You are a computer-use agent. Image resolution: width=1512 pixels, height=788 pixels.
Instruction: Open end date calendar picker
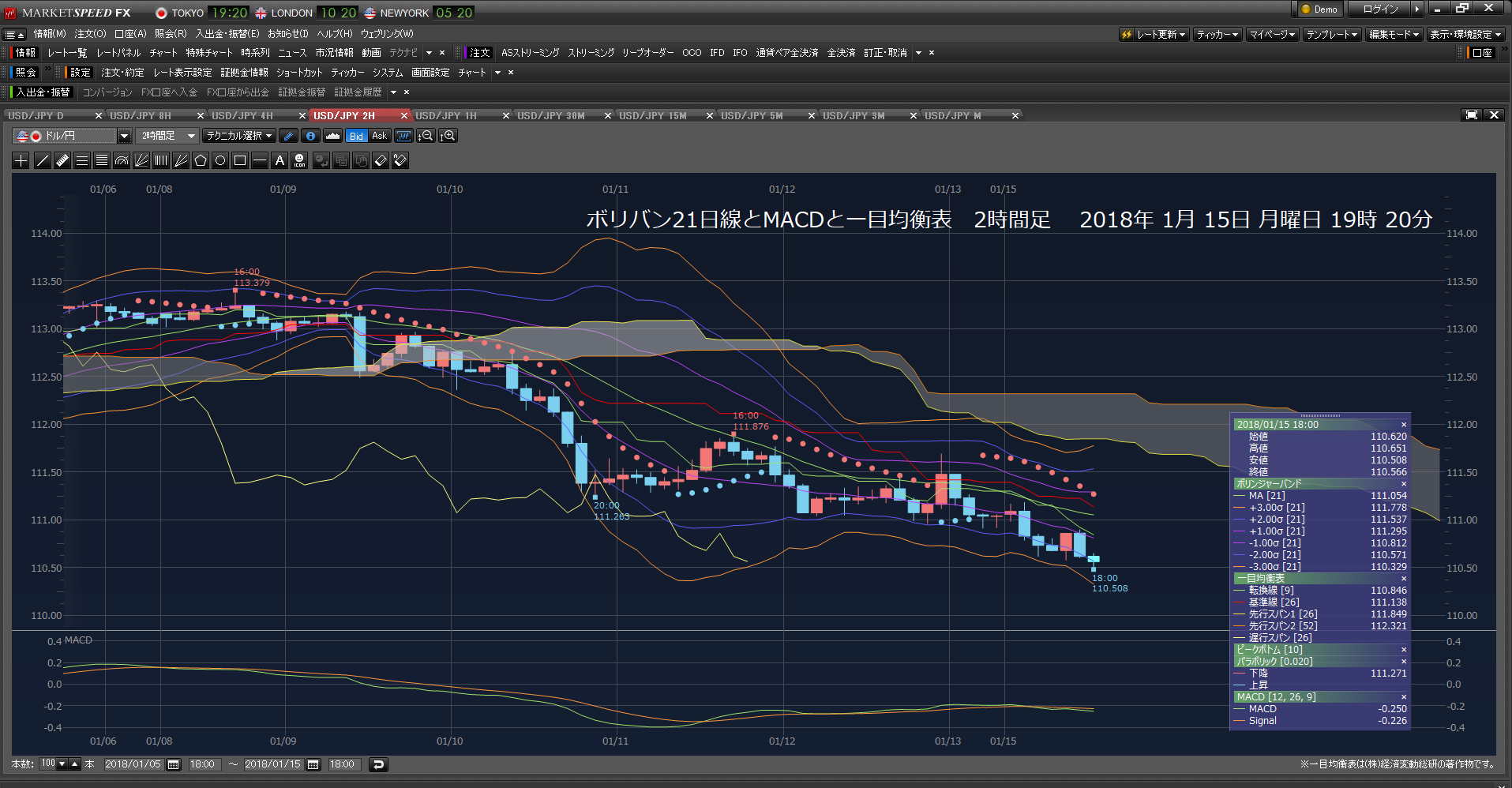313,764
